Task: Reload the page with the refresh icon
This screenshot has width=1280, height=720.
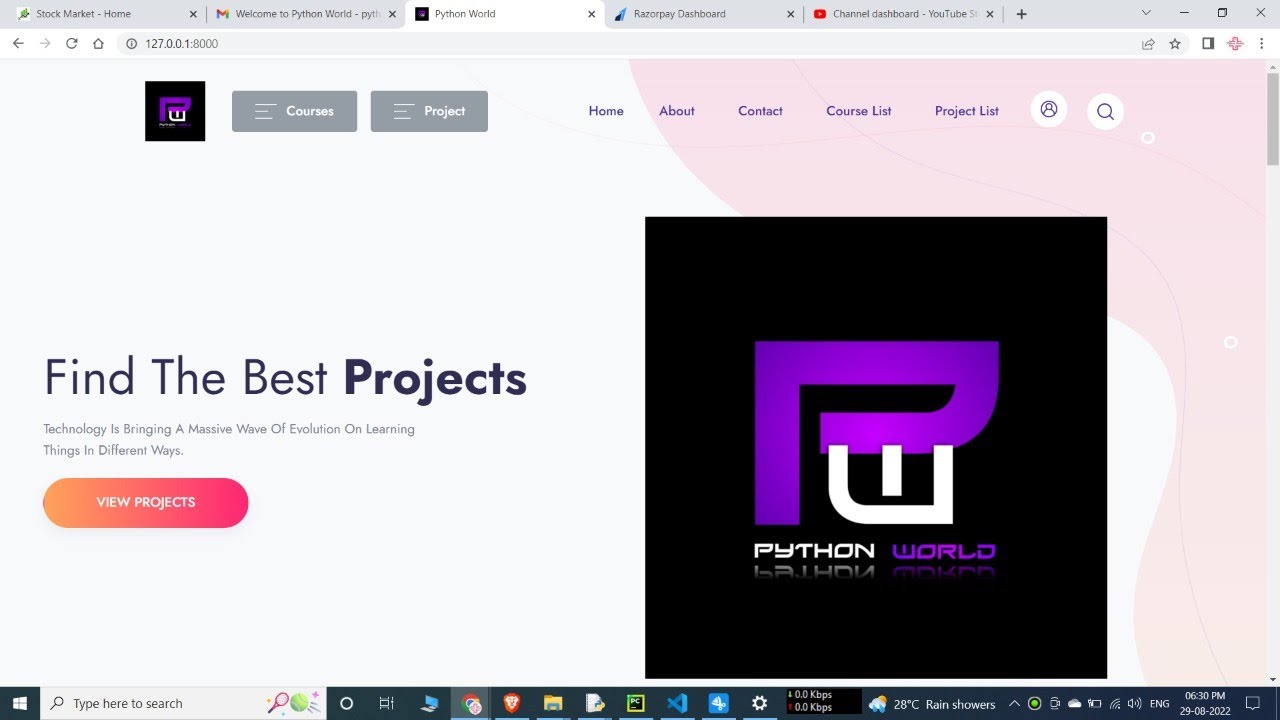Action: pyautogui.click(x=72, y=44)
